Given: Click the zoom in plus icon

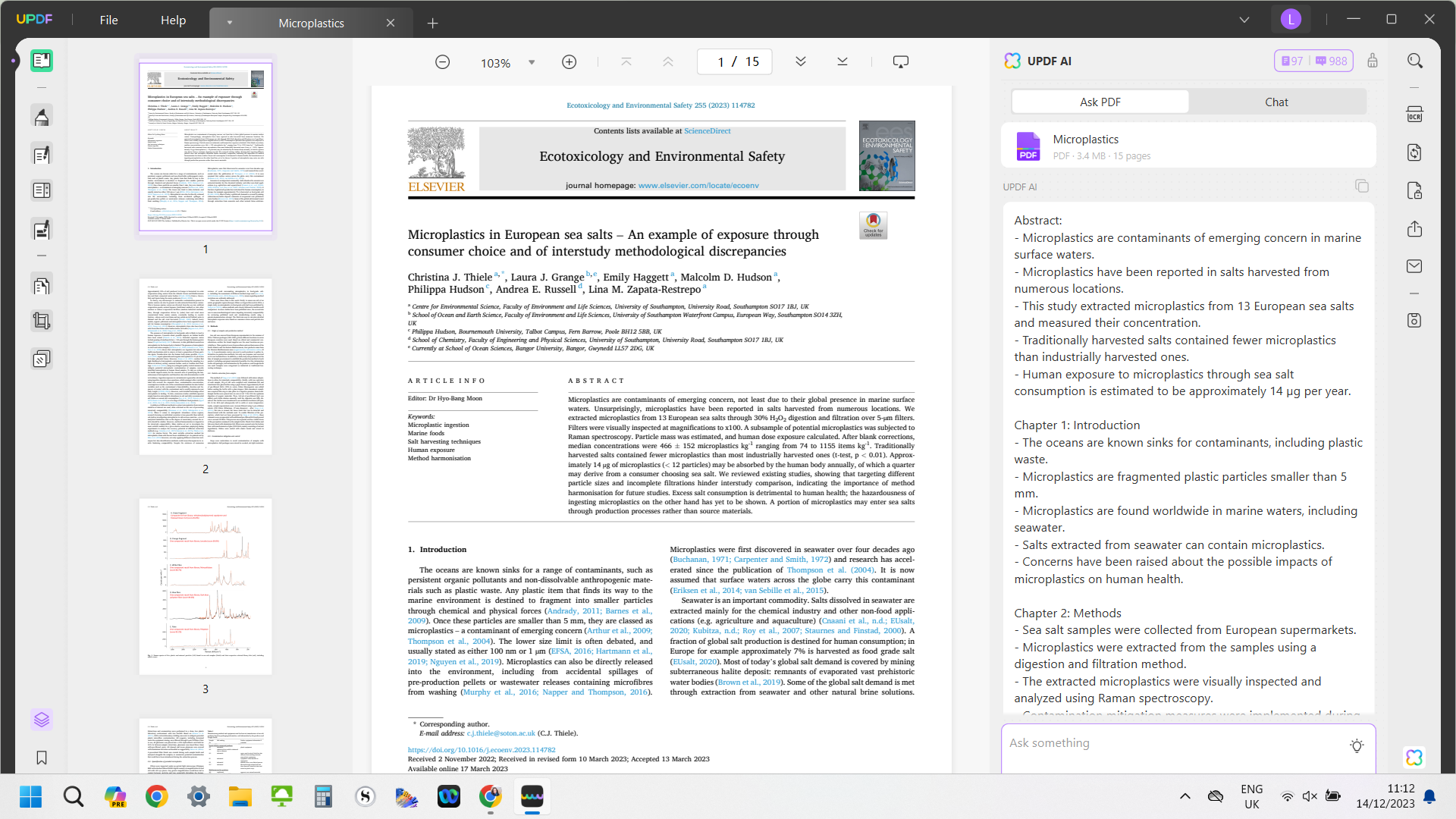Looking at the screenshot, I should coord(569,62).
